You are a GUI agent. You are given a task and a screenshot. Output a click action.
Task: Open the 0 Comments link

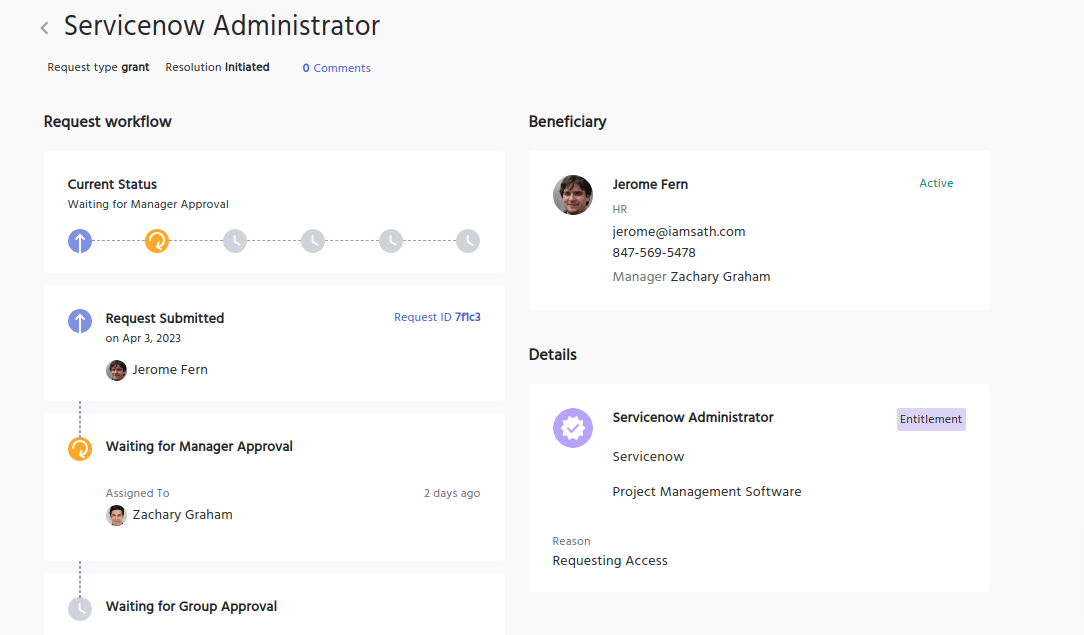[337, 68]
